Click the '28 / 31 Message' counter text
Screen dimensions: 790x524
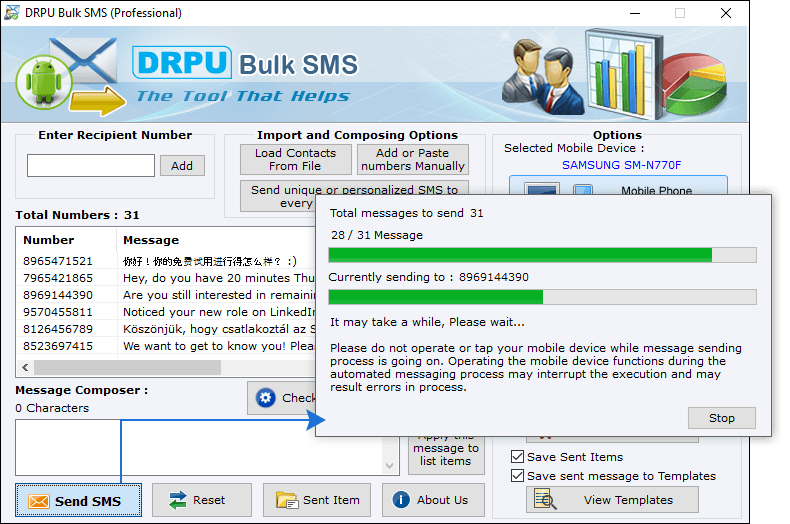(x=377, y=235)
